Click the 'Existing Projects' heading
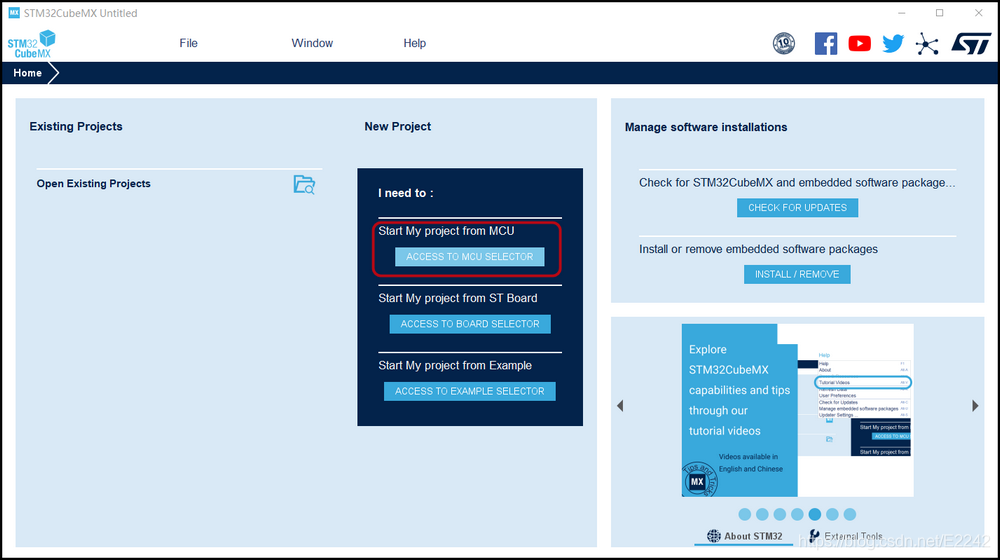This screenshot has width=1000, height=560. point(76,127)
